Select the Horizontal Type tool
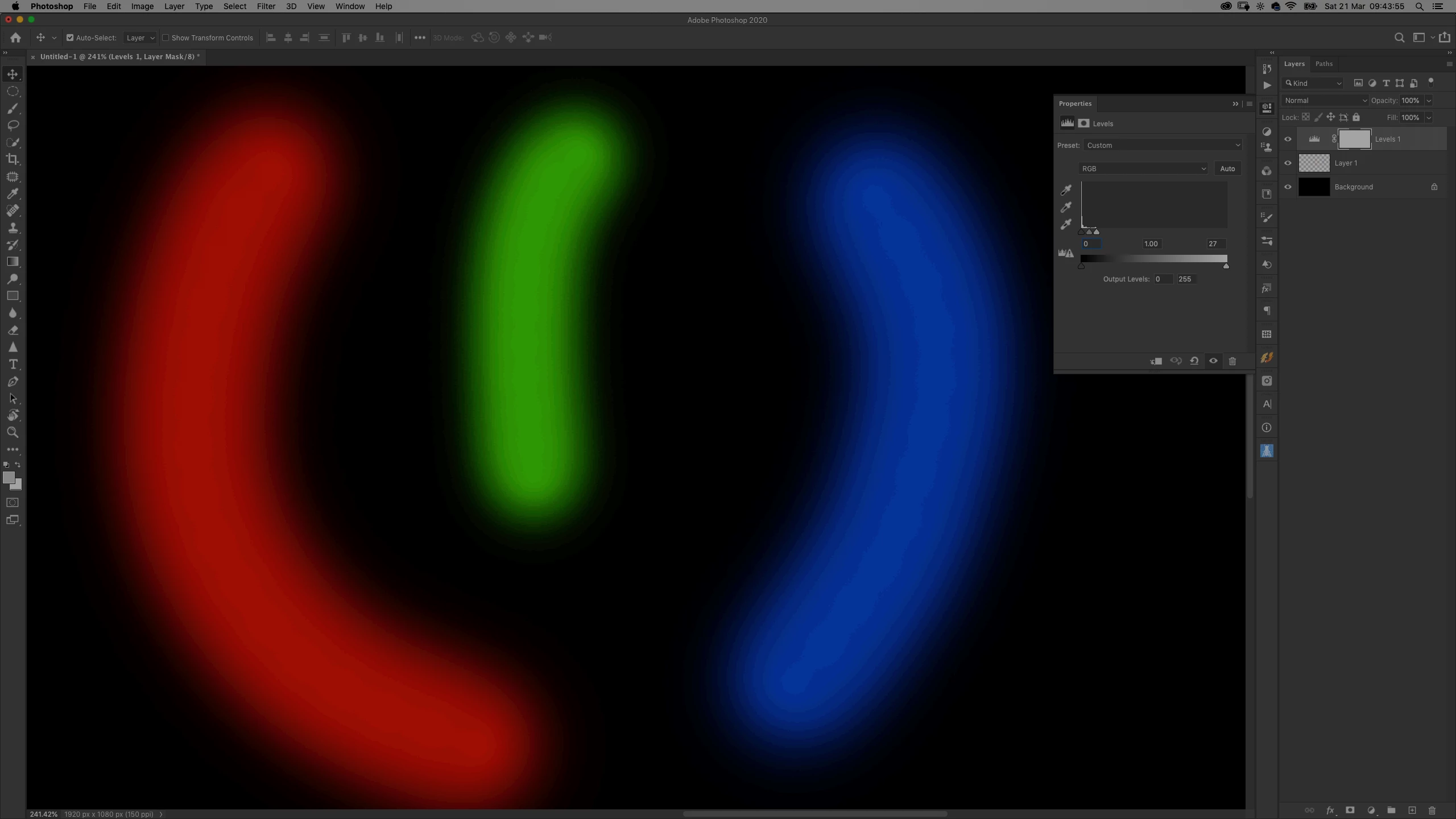1456x819 pixels. (x=13, y=364)
